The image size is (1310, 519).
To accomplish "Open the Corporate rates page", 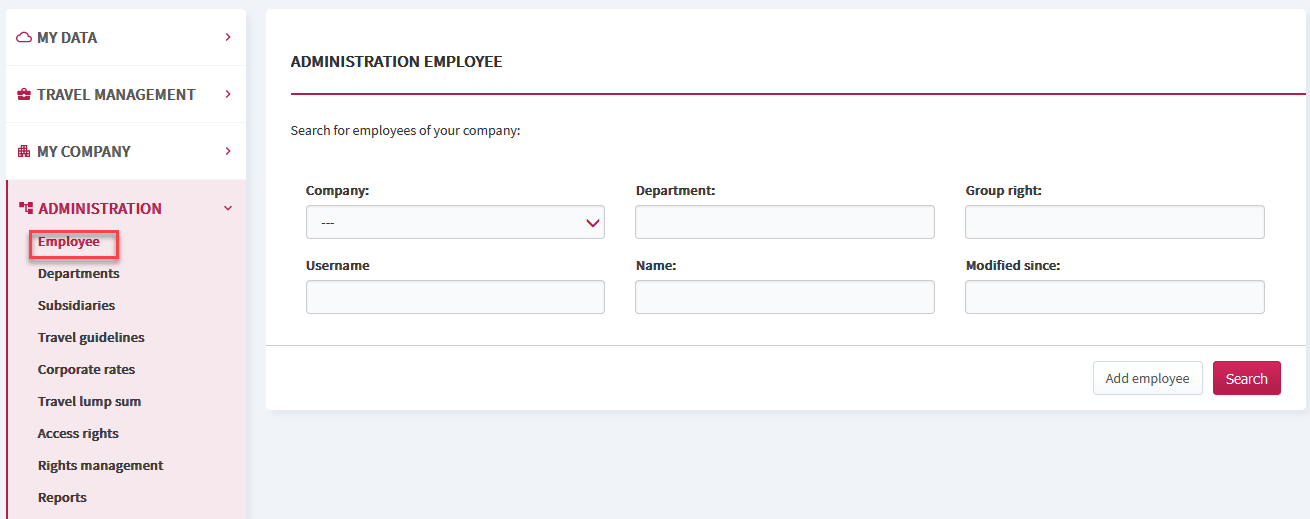I will [86, 369].
